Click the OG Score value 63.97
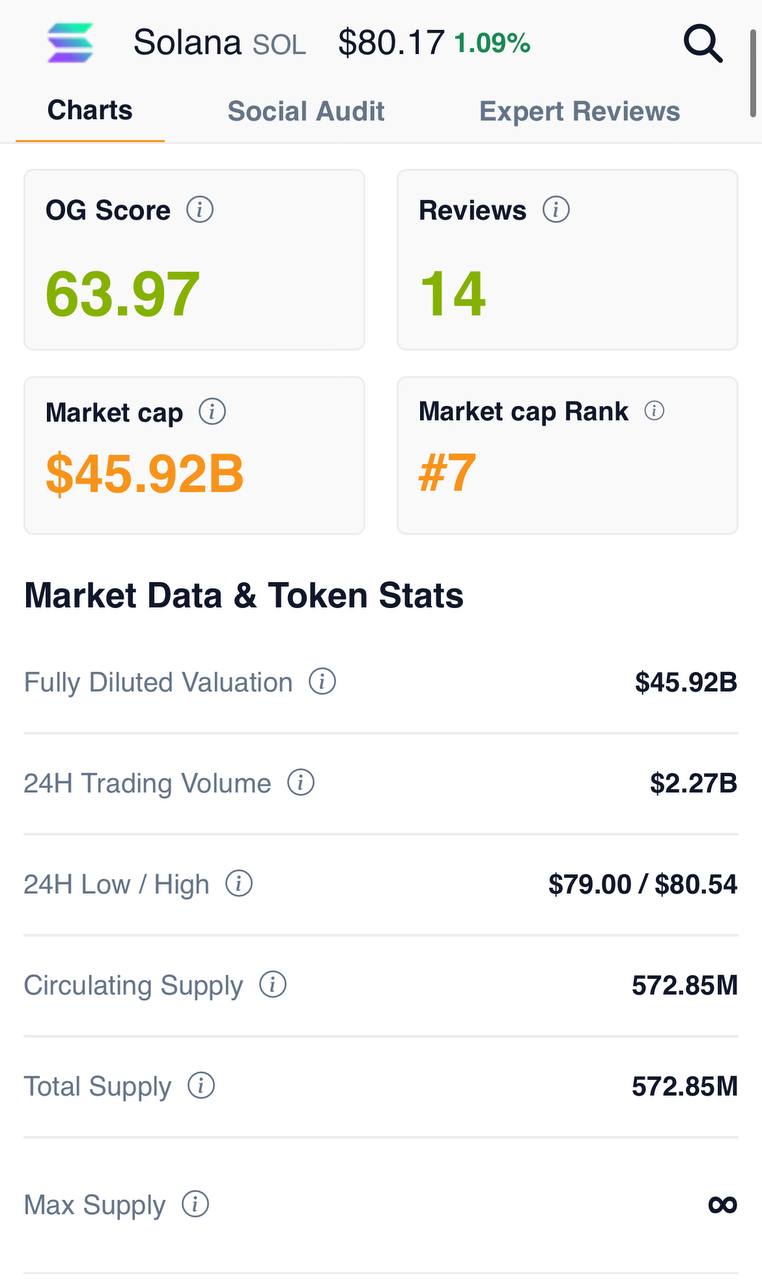Image resolution: width=762 pixels, height=1280 pixels. click(123, 294)
